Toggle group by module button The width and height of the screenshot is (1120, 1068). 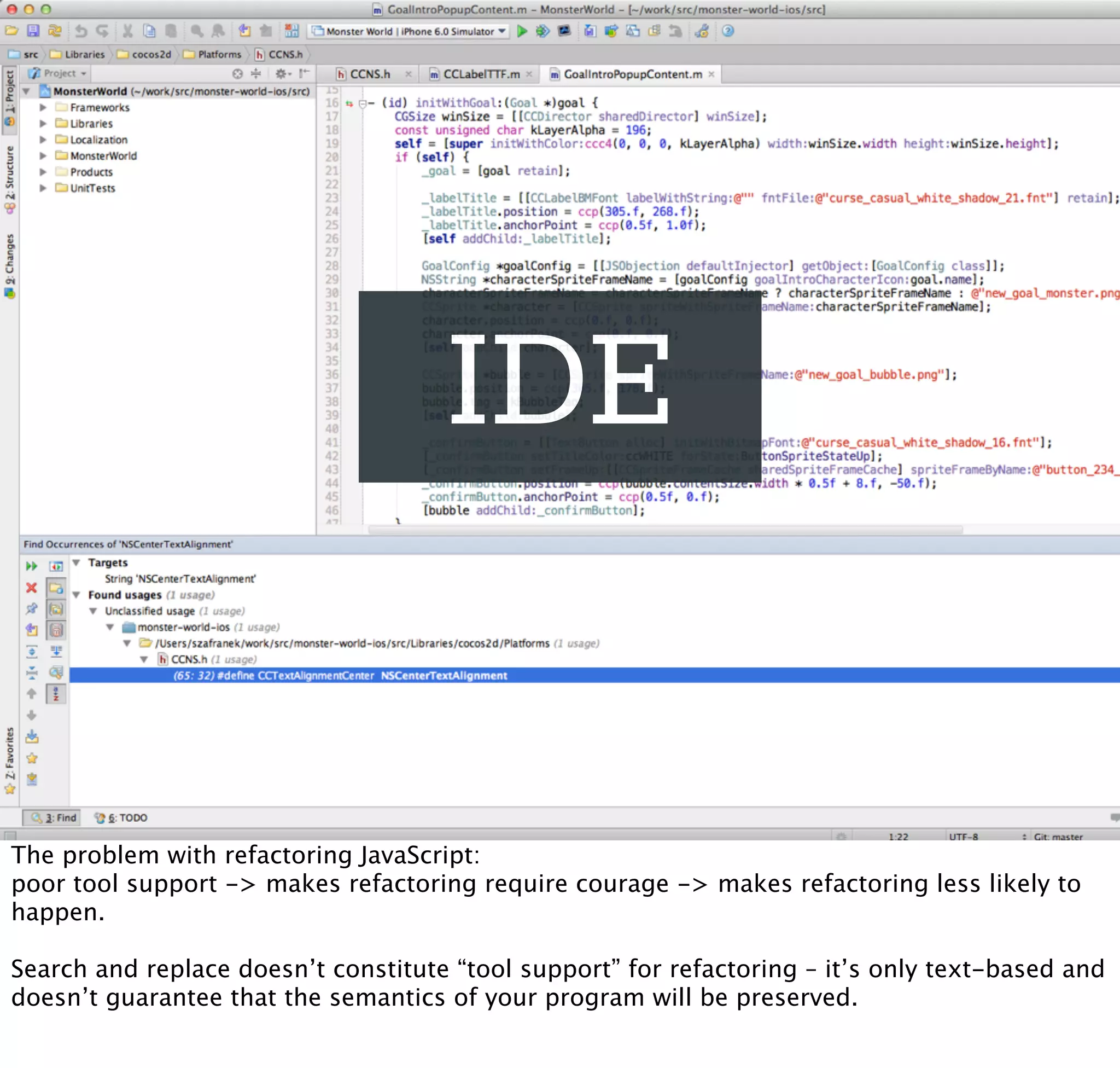[56, 588]
